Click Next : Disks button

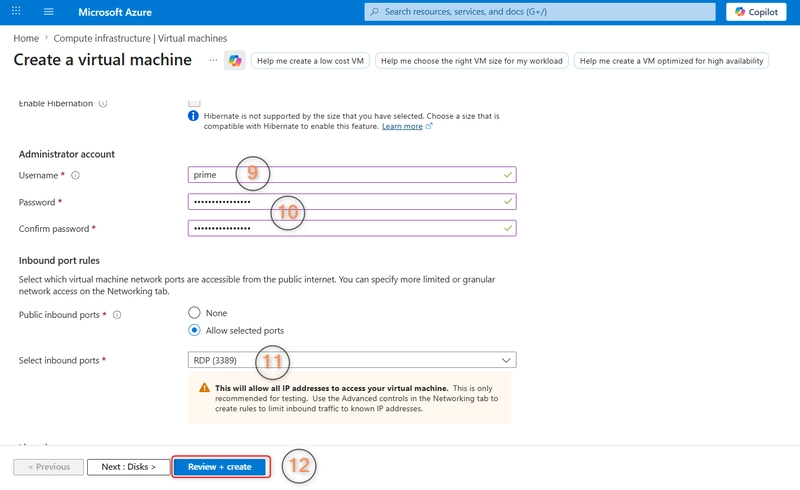[x=129, y=467]
